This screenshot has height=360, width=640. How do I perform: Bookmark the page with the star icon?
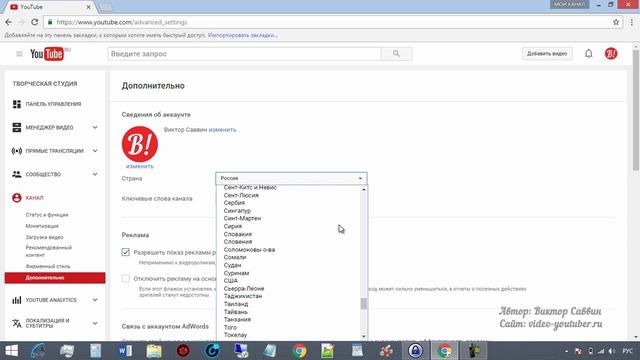tap(616, 22)
